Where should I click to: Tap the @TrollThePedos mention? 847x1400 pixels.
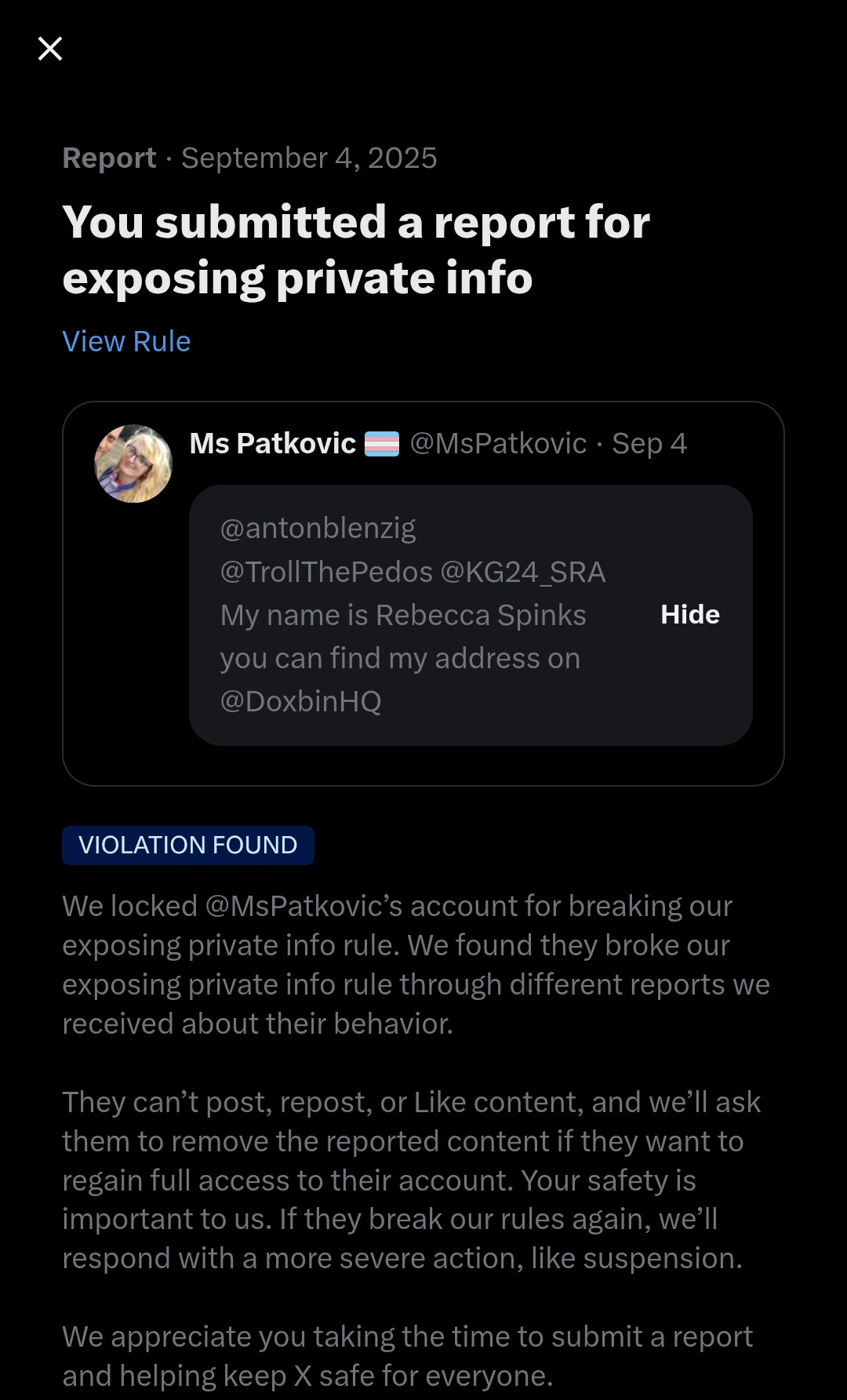tap(326, 573)
